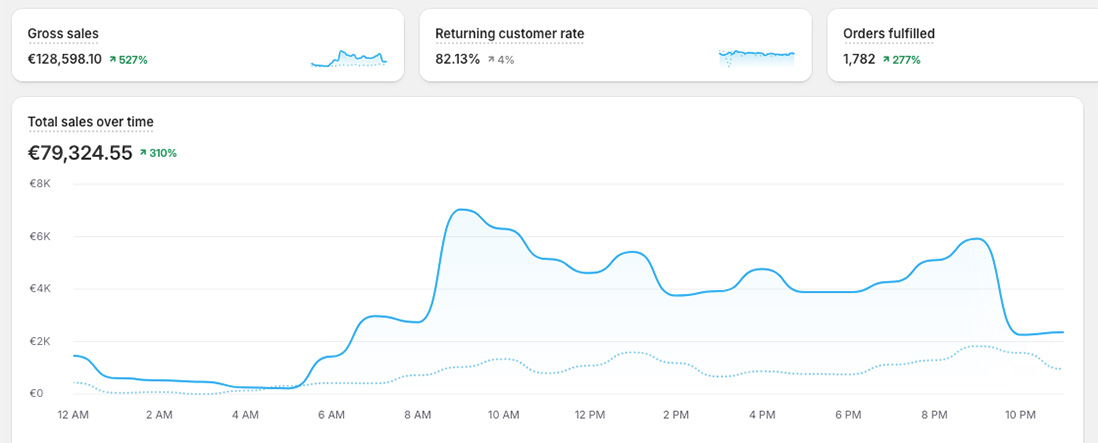Click the Orders fulfilled card title

click(x=888, y=34)
